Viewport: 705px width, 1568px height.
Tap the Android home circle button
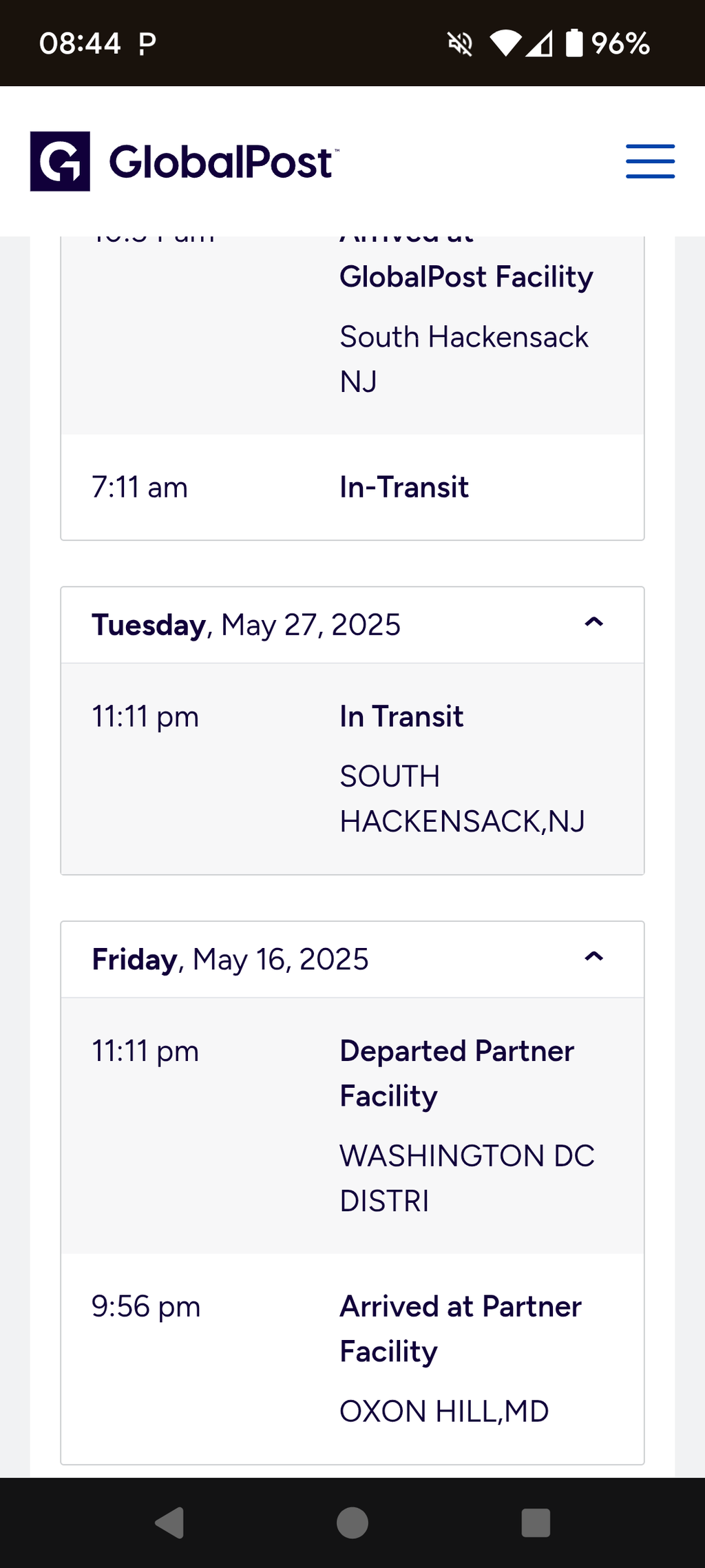[x=352, y=1523]
